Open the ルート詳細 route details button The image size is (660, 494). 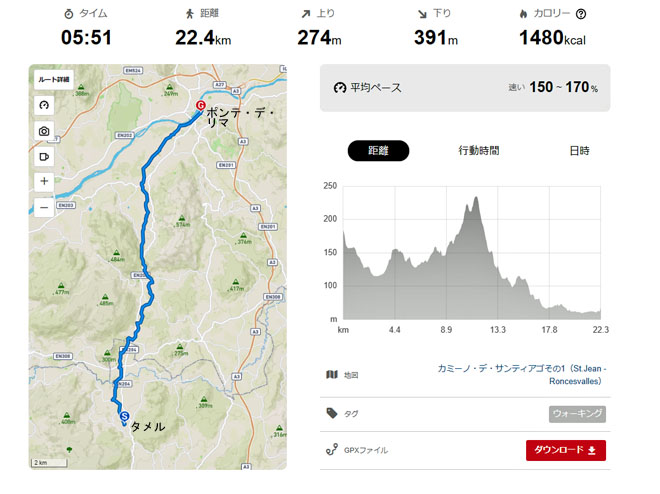point(54,80)
